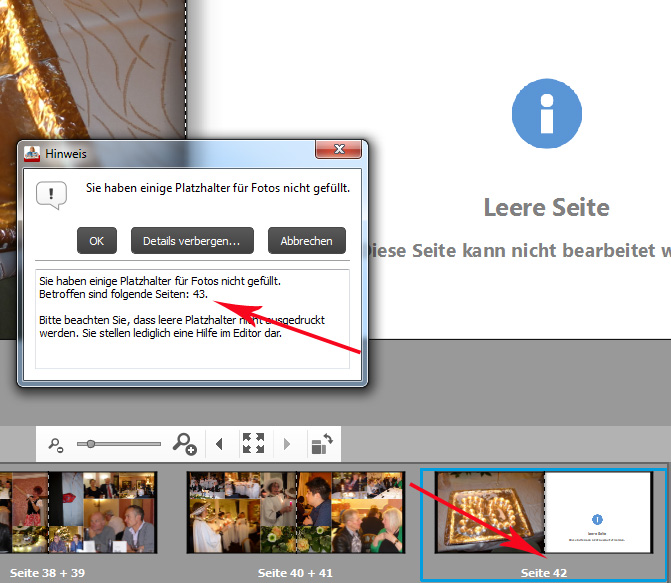Click the 'Seite 40 + 41' label

[x=295, y=573]
